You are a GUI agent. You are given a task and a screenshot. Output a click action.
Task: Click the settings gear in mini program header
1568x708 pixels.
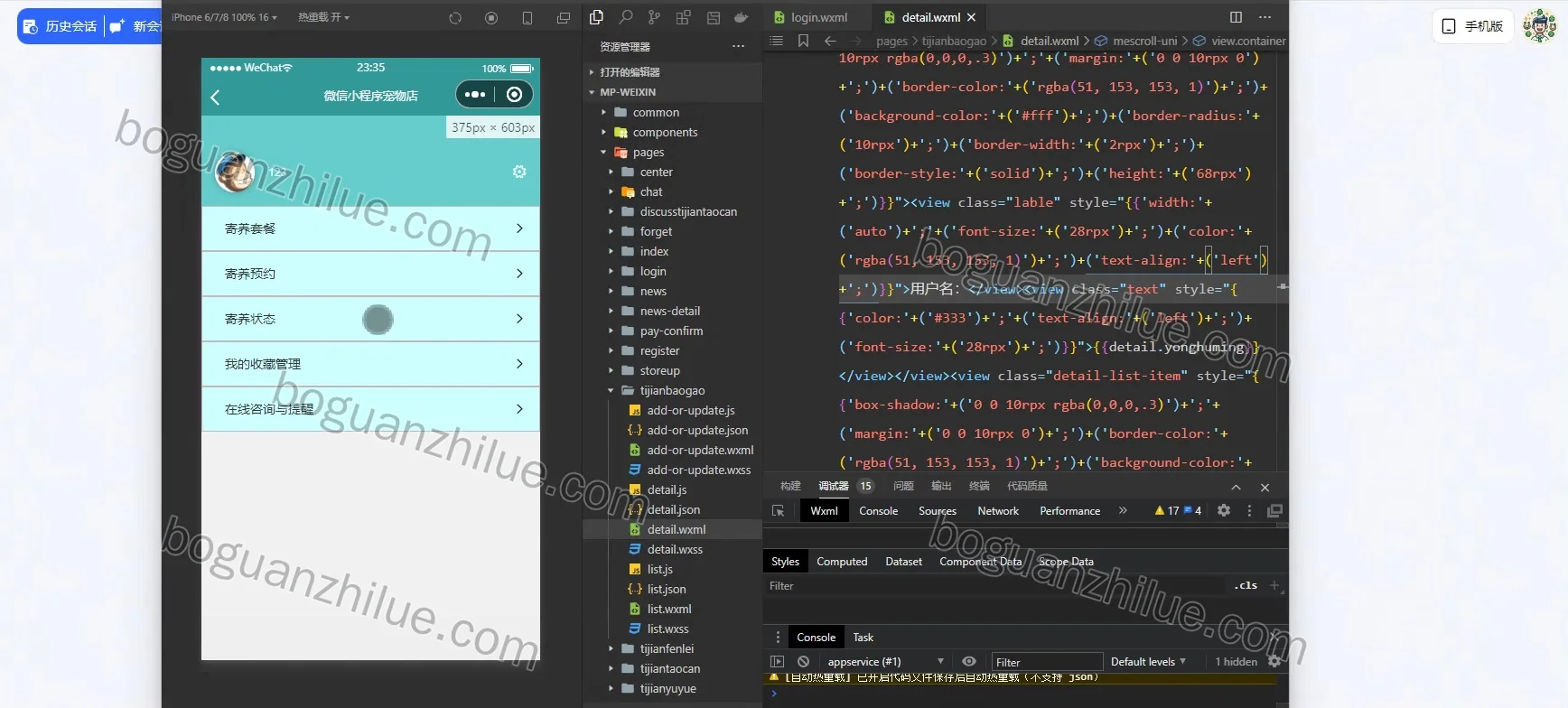click(519, 172)
